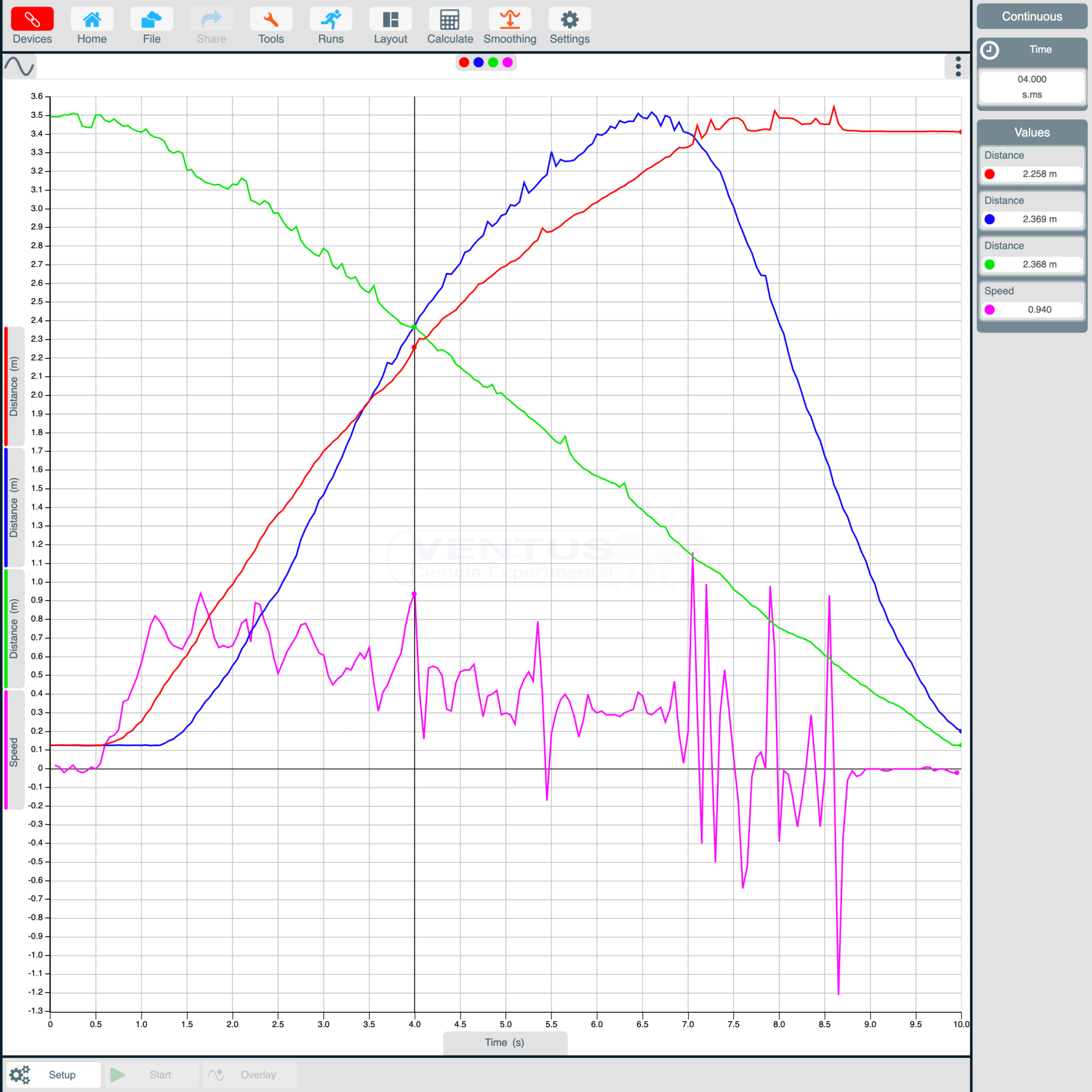Image resolution: width=1092 pixels, height=1092 pixels.
Task: Open the Layout options icon
Action: [390, 20]
